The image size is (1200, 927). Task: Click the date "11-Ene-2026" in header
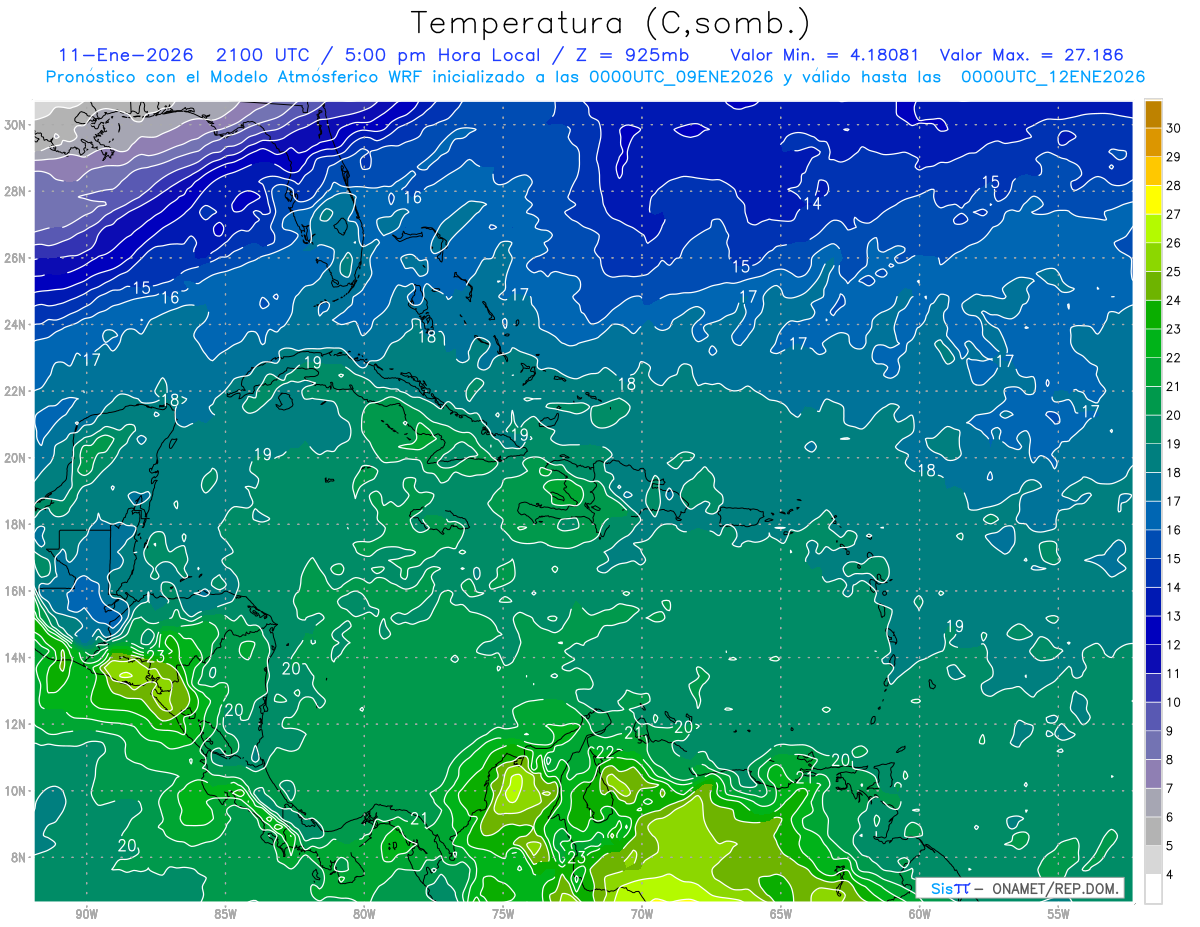[125, 55]
